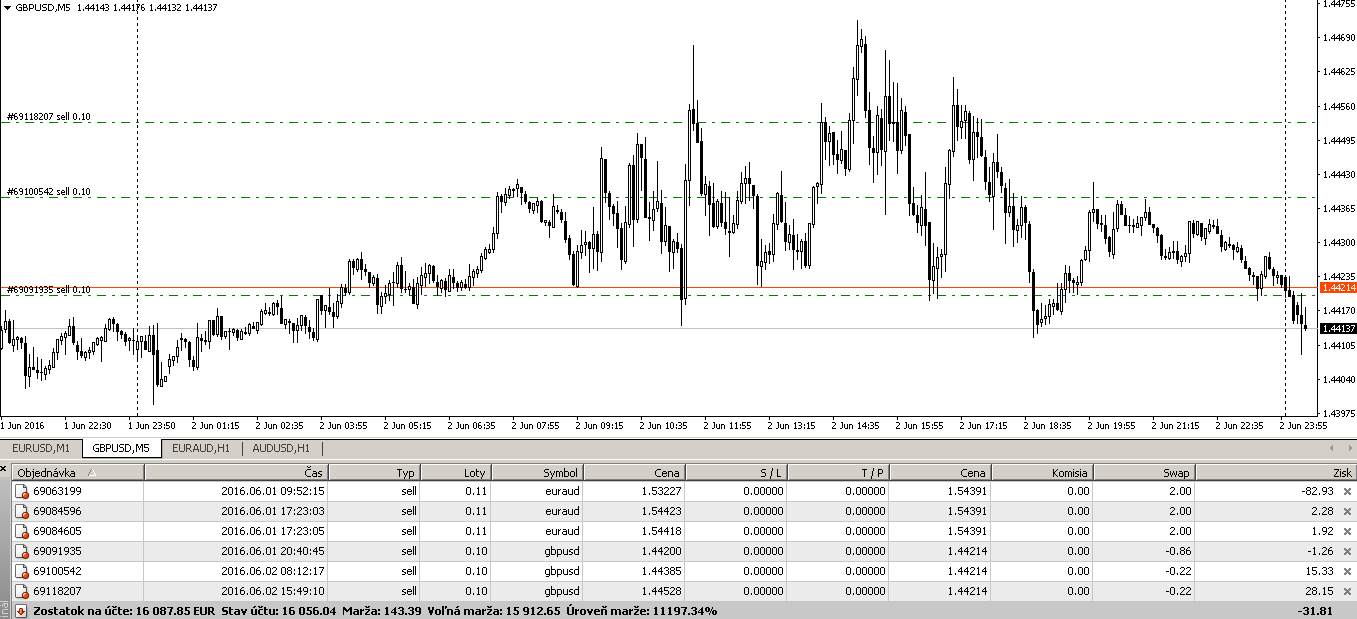Sort by the Čas column header
The height and width of the screenshot is (619, 1357).
(x=236, y=472)
